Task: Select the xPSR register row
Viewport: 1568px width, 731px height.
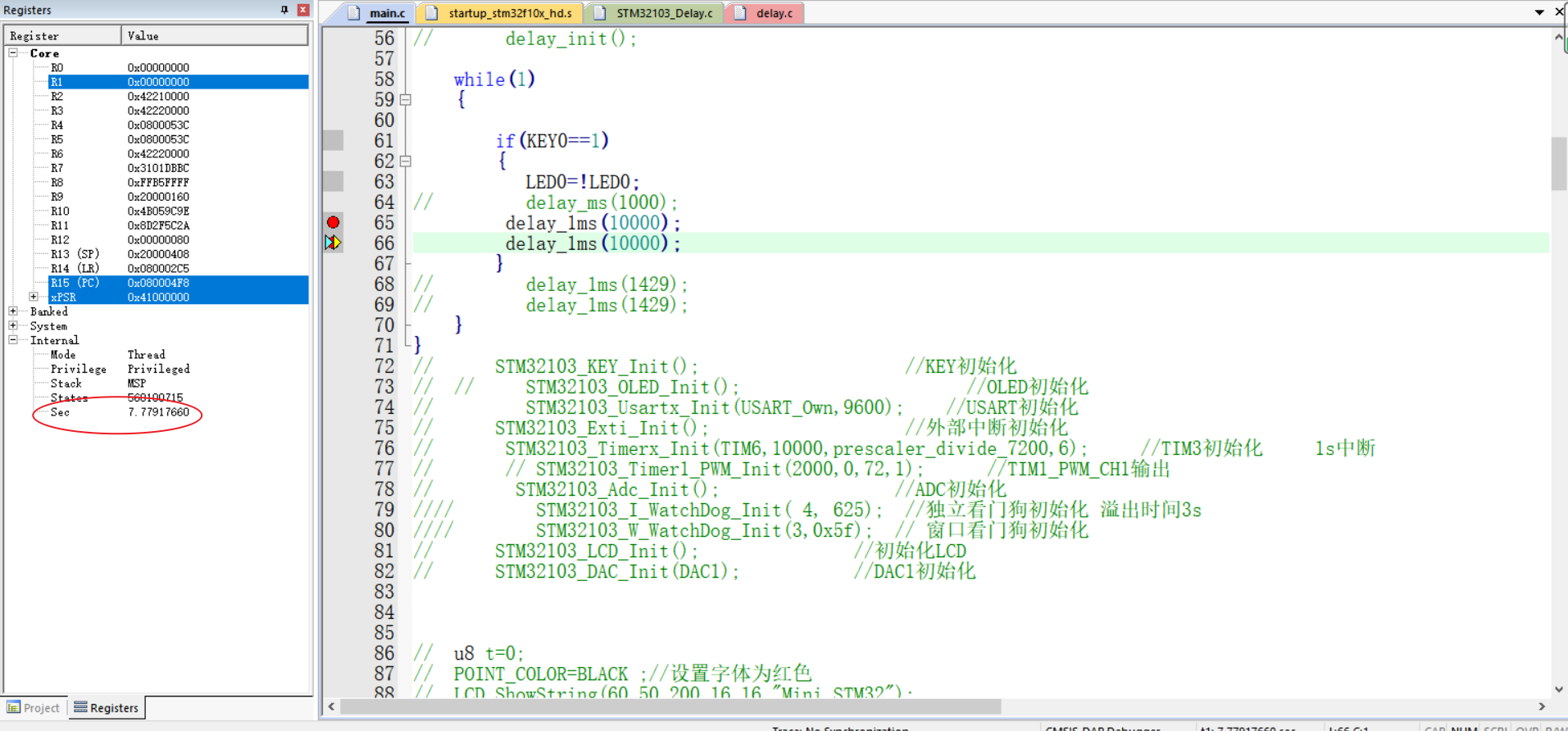Action: pyautogui.click(x=178, y=297)
